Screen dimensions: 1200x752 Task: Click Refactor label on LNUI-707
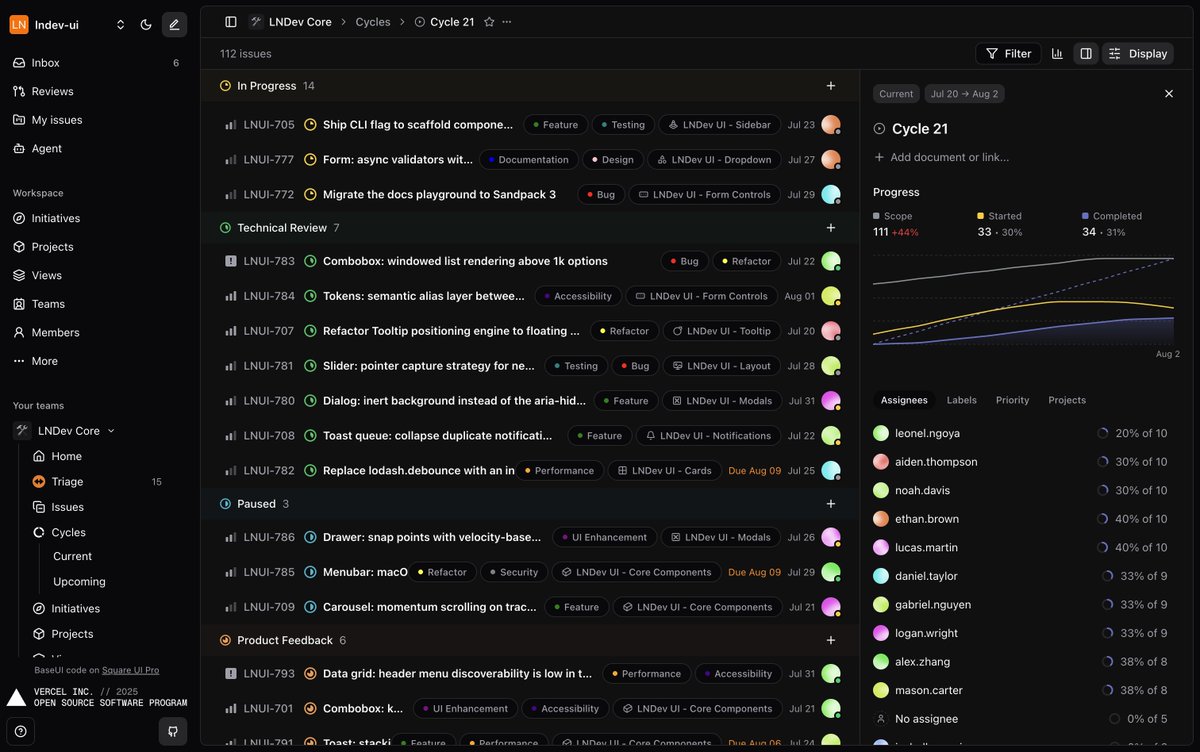pyautogui.click(x=624, y=331)
